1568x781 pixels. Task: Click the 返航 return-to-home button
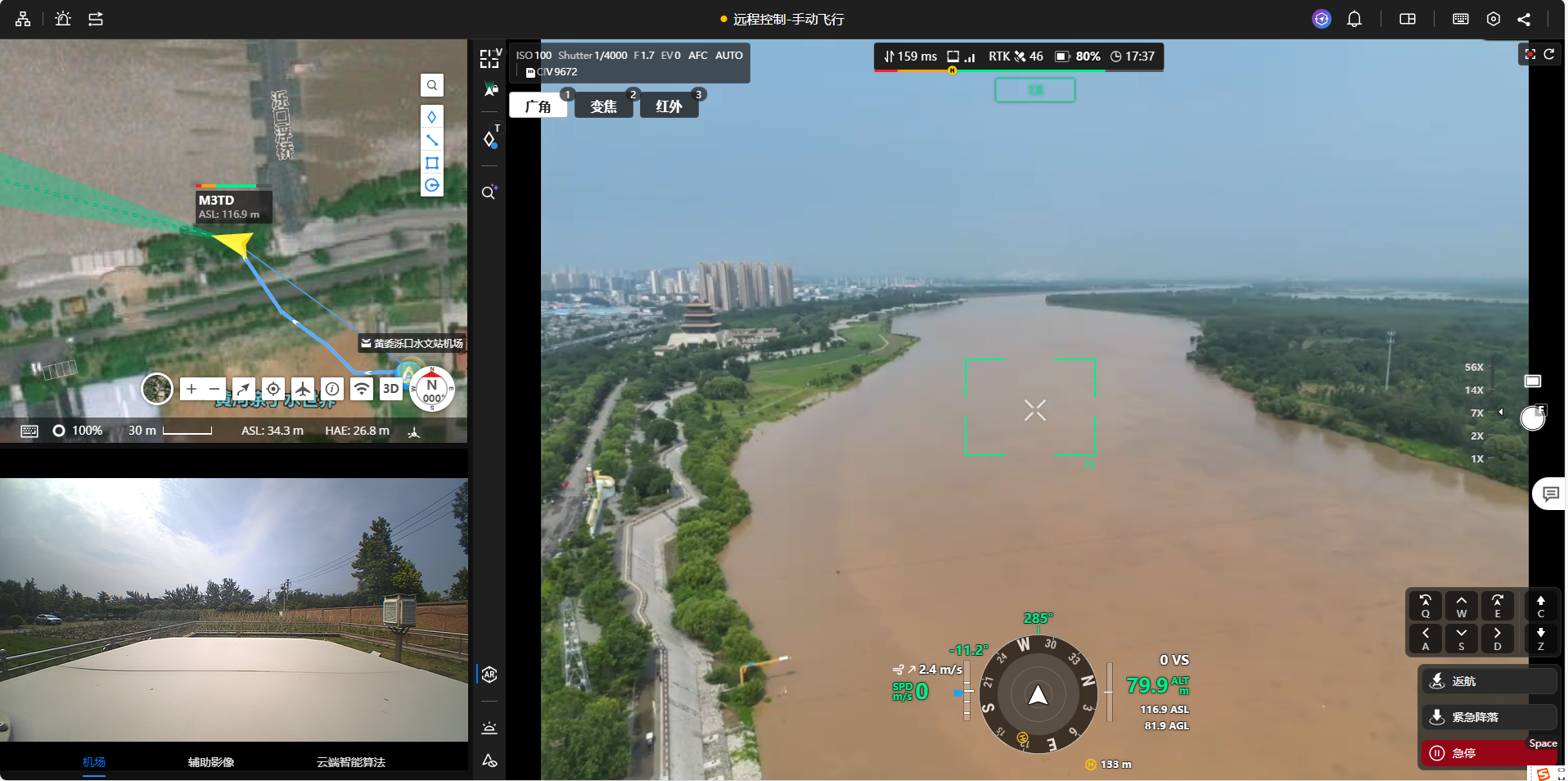click(x=1489, y=681)
